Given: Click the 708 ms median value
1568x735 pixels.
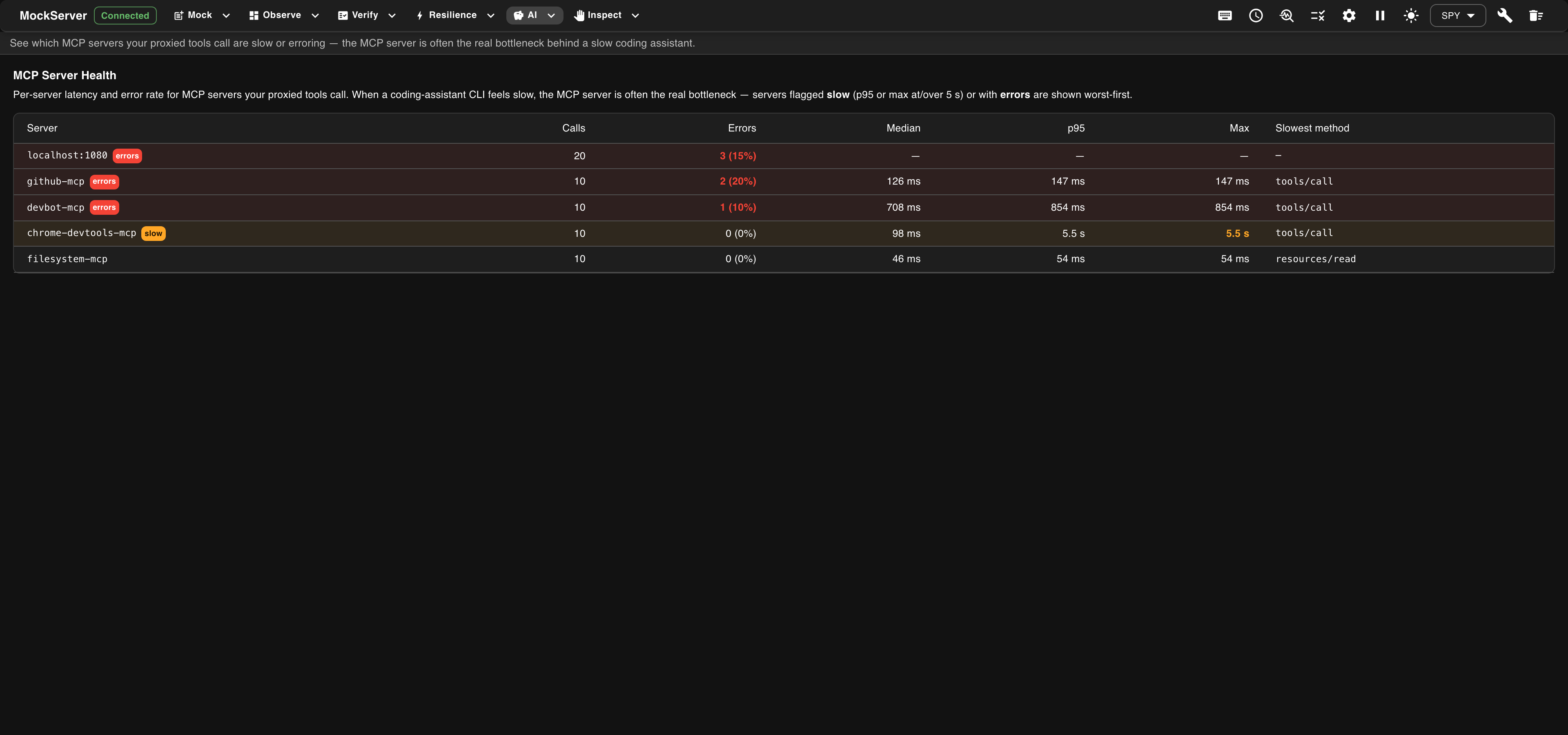Looking at the screenshot, I should point(903,207).
